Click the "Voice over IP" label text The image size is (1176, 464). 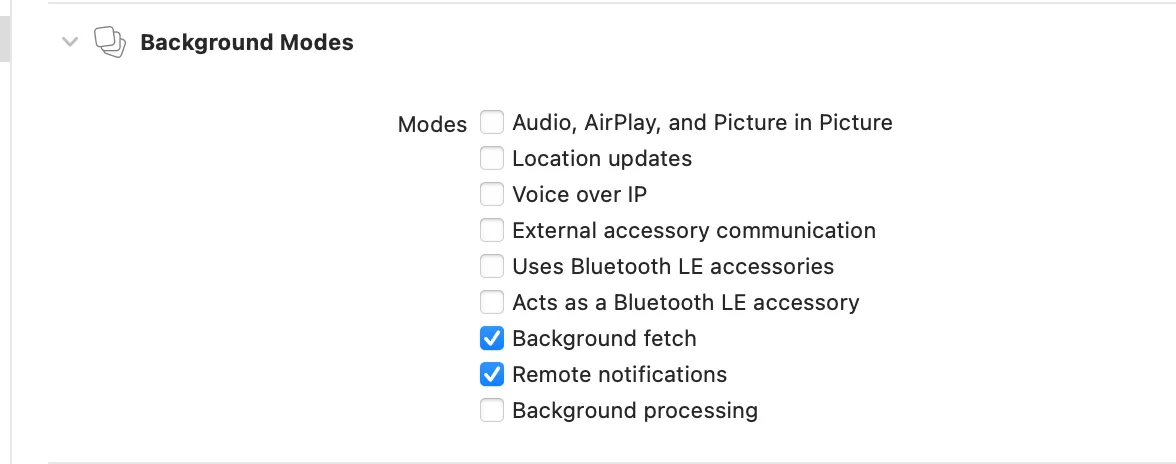click(x=579, y=195)
